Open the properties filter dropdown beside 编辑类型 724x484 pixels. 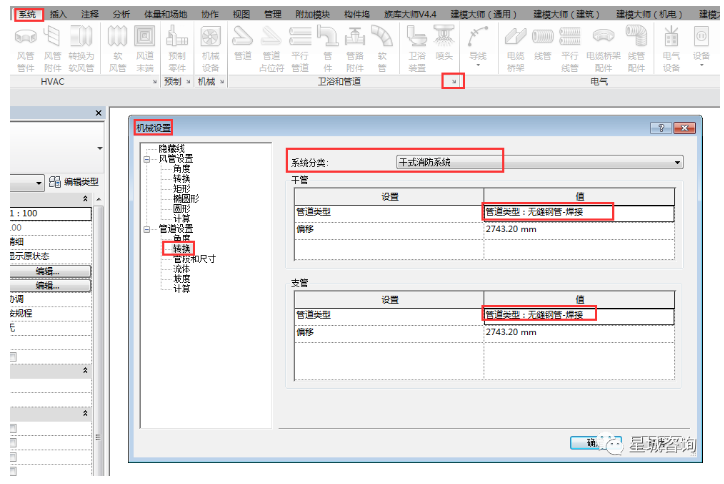point(39,183)
